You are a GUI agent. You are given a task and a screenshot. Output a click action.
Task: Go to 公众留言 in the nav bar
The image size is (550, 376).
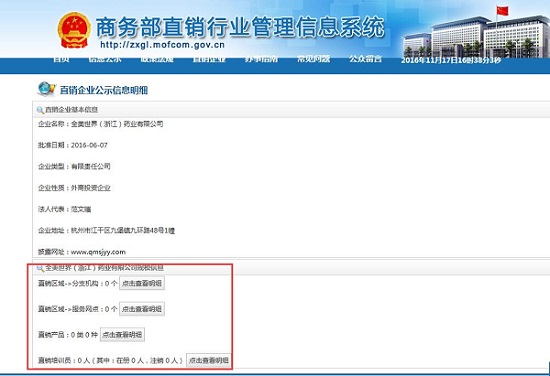(365, 59)
